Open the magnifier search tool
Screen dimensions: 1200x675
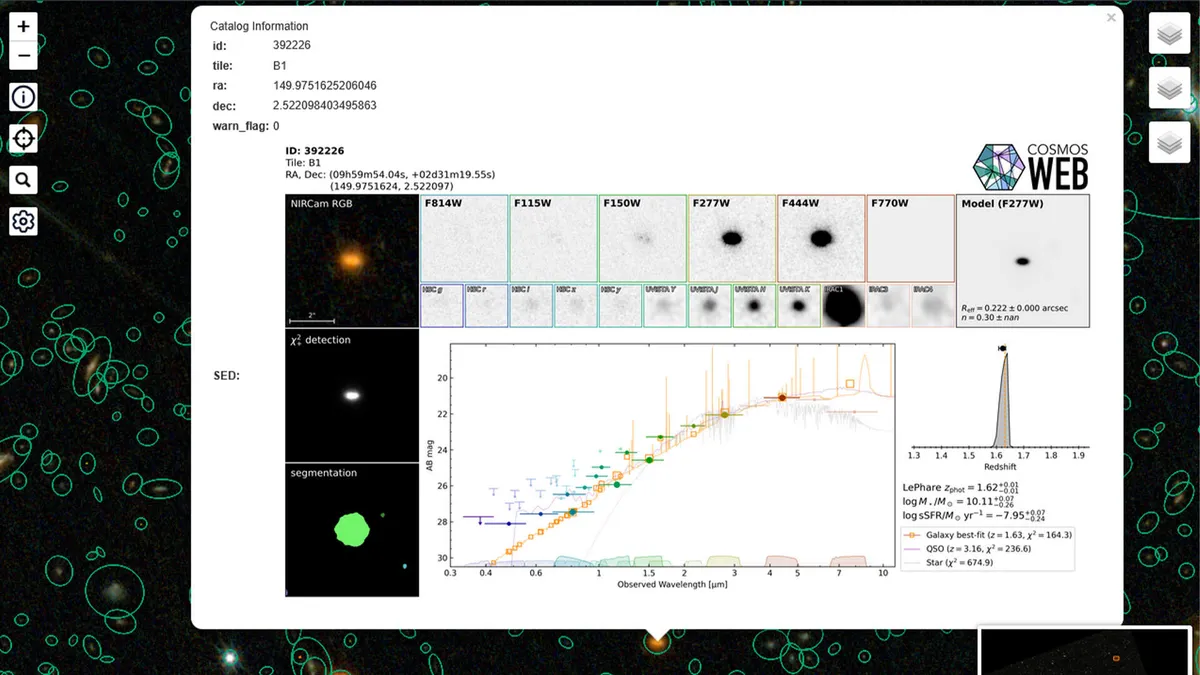(x=24, y=180)
